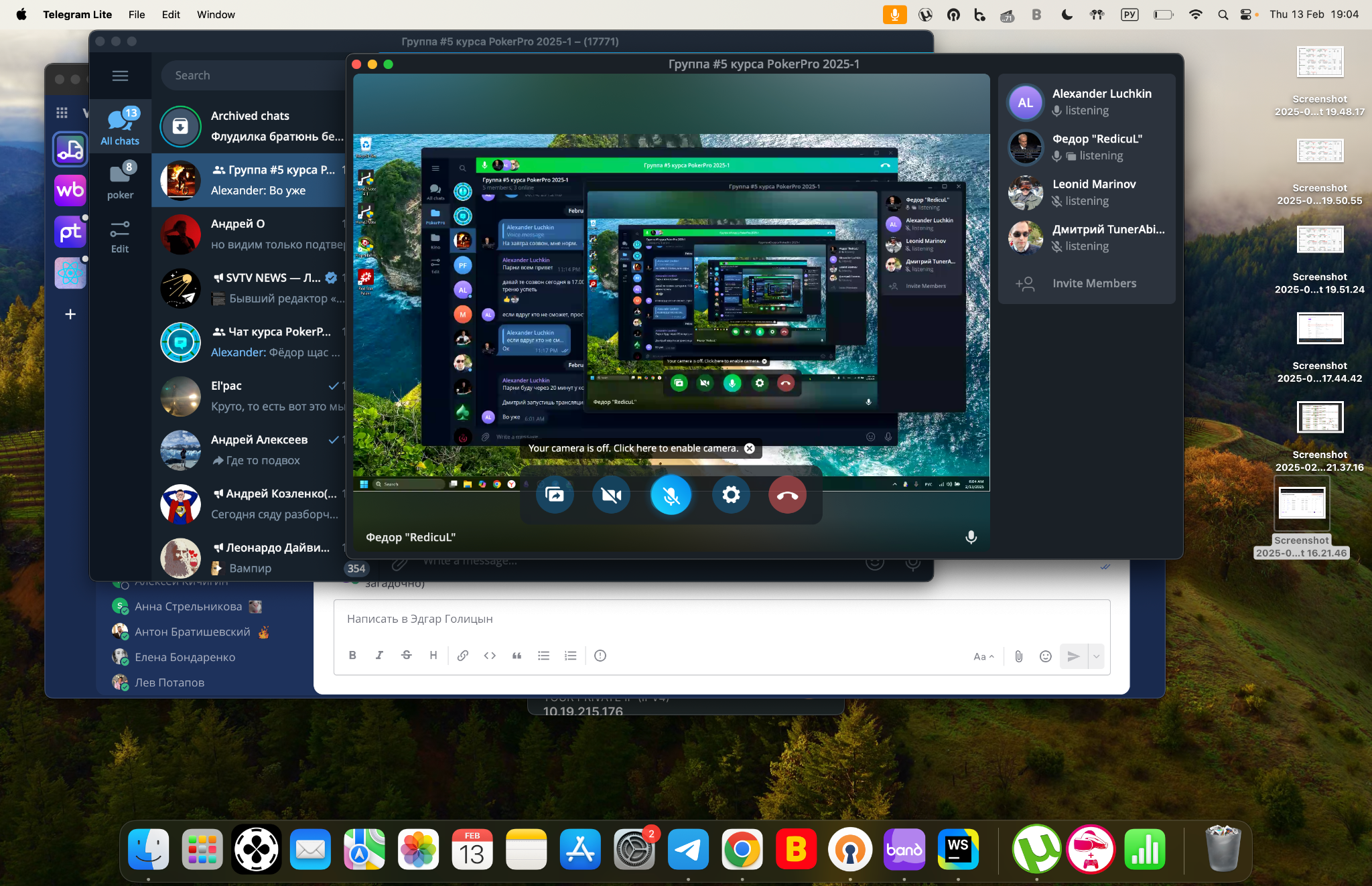The width and height of the screenshot is (1372, 886).
Task: Click the screen share button in call controls
Action: coord(555,495)
